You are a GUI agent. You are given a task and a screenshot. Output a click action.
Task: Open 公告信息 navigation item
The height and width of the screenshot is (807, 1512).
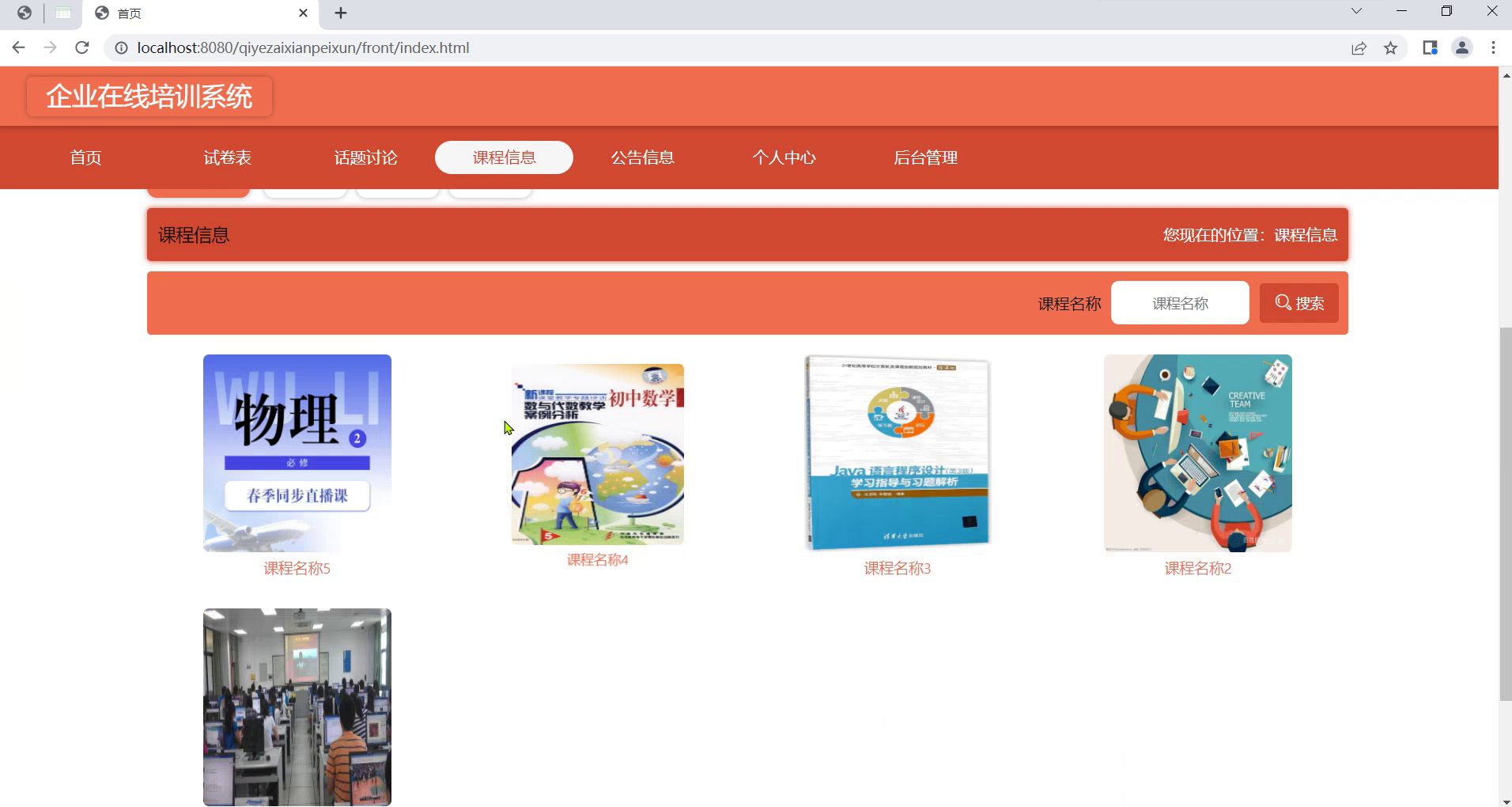(642, 157)
